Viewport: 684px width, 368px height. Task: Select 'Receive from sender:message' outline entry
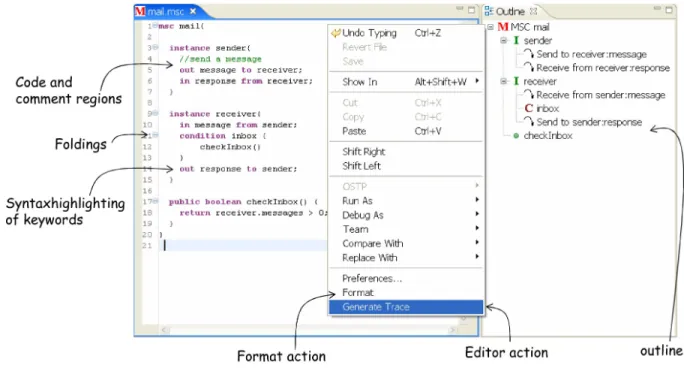pyautogui.click(x=601, y=95)
